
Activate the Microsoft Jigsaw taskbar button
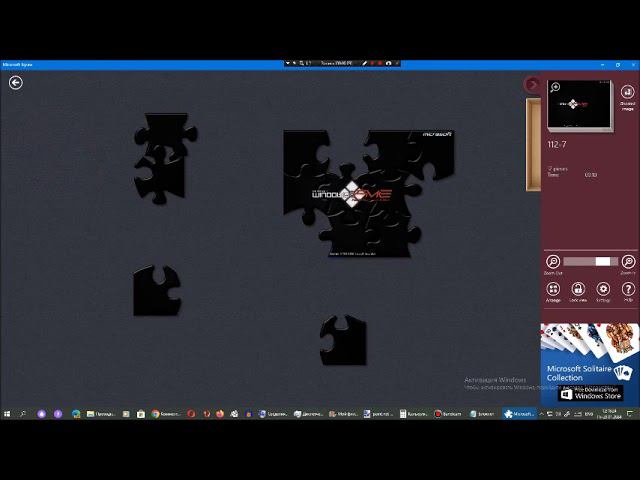[x=519, y=414]
